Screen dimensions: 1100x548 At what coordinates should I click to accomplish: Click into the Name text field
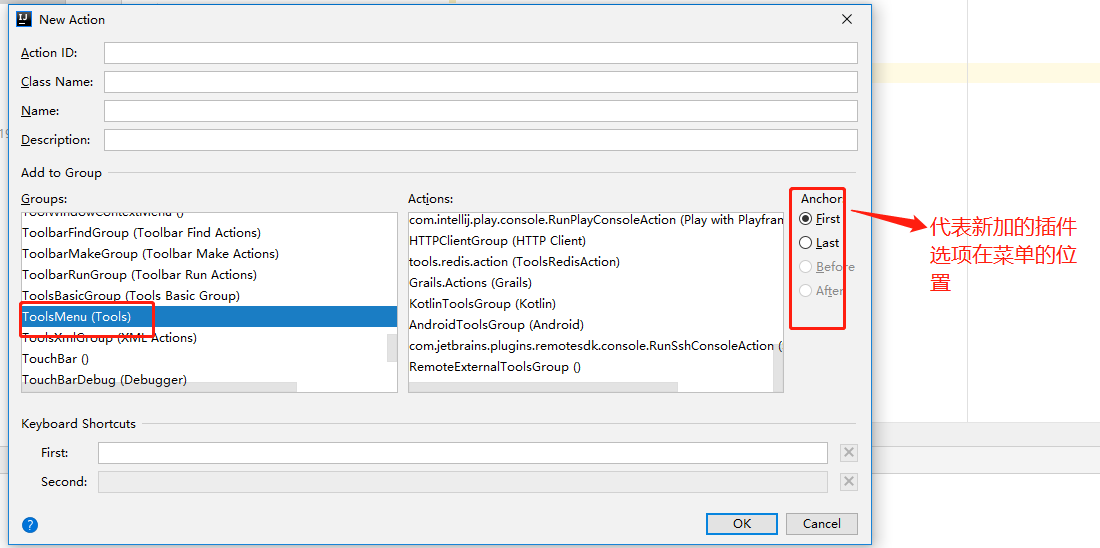[x=481, y=111]
